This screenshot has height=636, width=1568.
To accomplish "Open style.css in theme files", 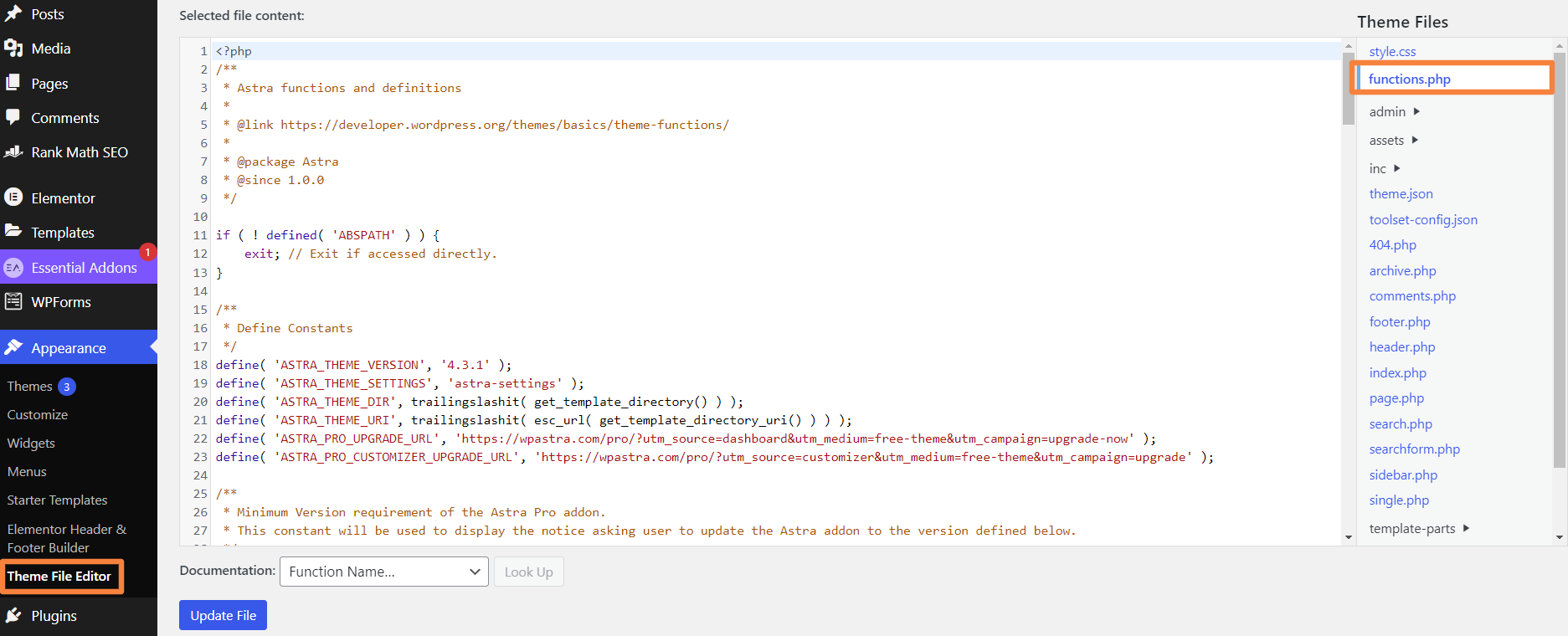I will 1392,51.
